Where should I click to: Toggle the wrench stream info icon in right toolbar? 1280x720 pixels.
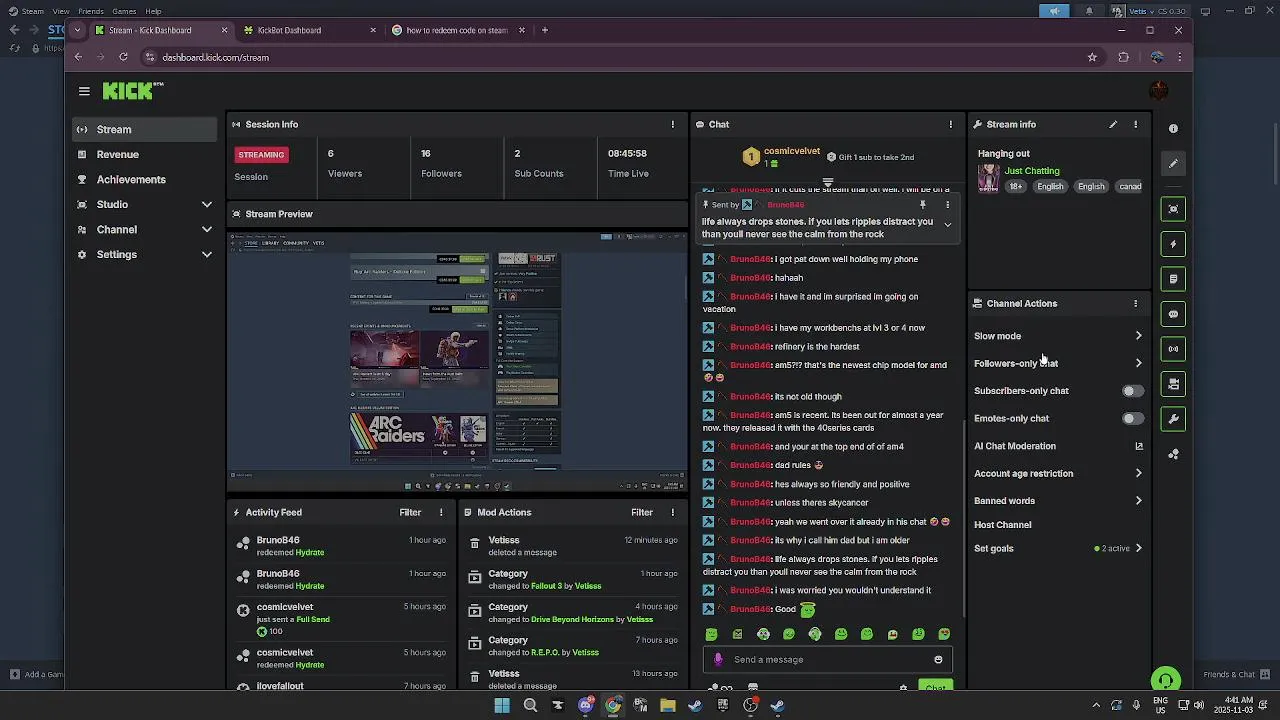(x=1173, y=419)
